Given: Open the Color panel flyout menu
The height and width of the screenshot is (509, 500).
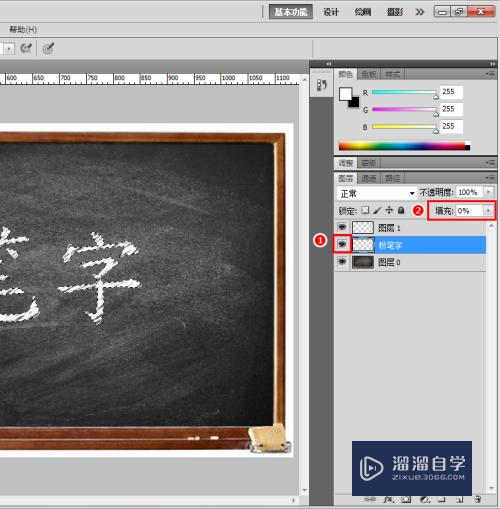Looking at the screenshot, I should (x=490, y=74).
